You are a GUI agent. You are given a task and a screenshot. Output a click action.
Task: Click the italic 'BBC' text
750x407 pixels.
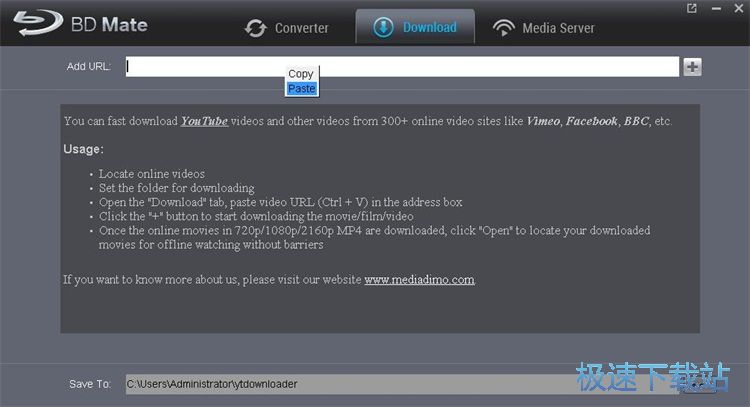[636, 121]
